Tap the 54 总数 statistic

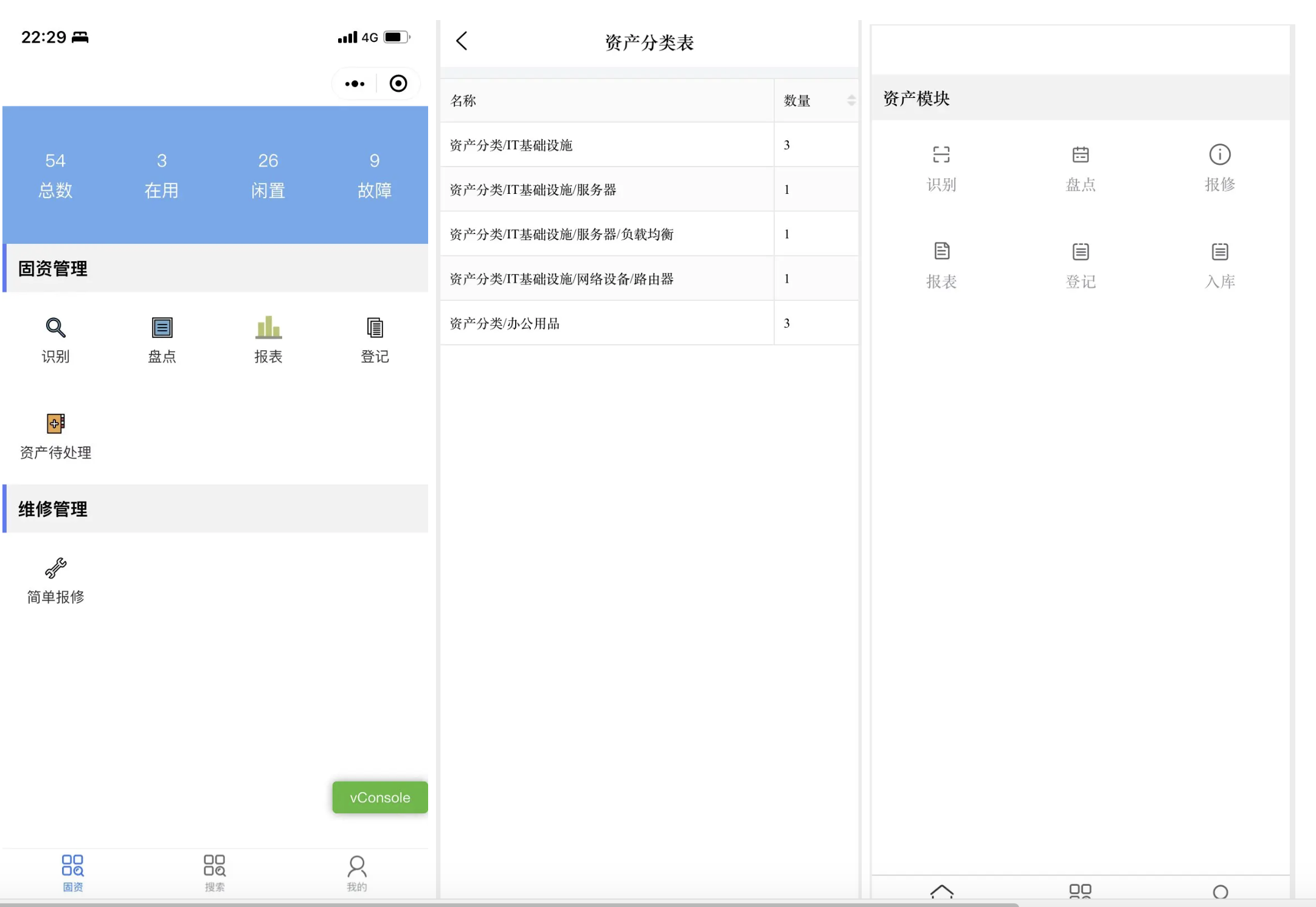point(55,175)
